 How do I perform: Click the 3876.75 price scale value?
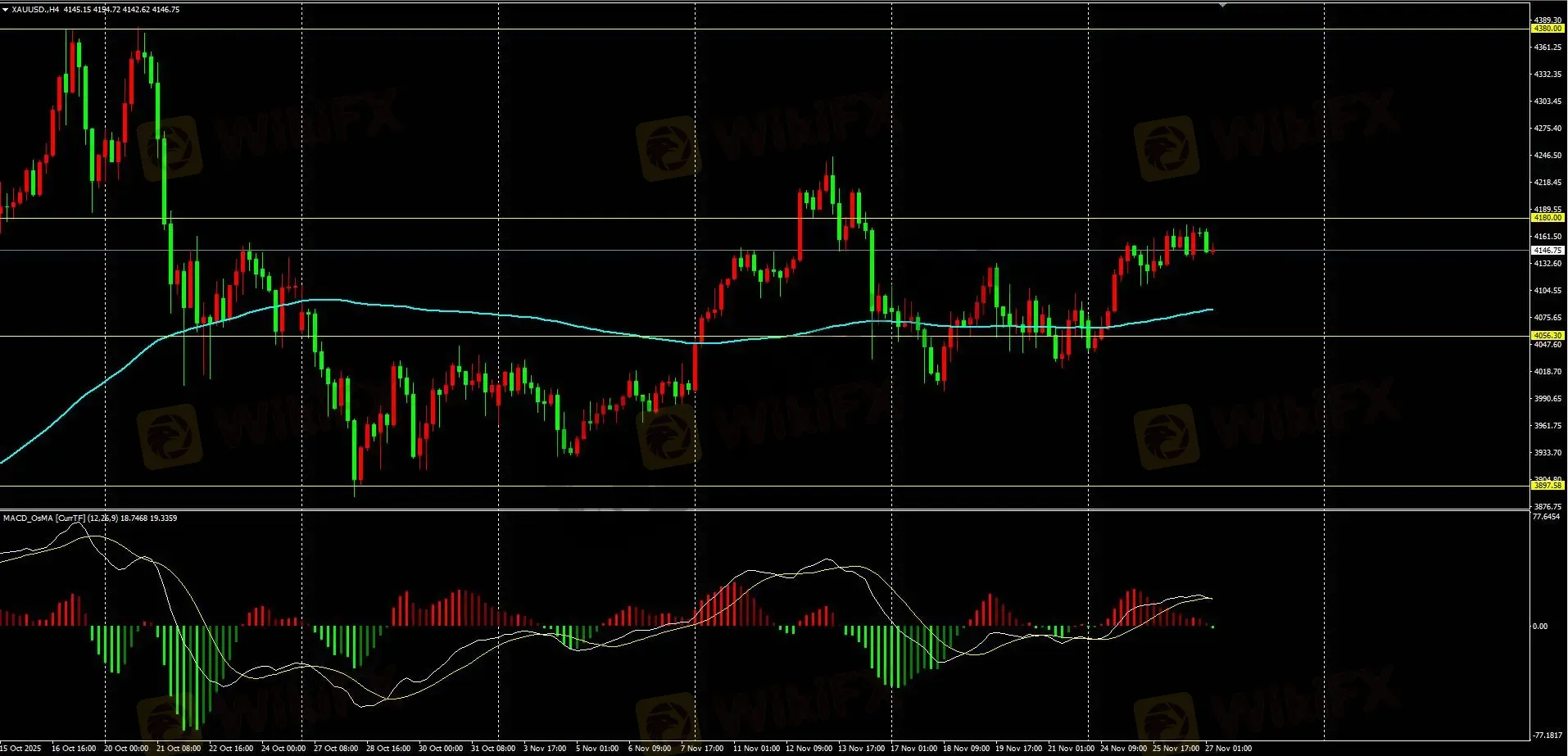pyautogui.click(x=1548, y=507)
